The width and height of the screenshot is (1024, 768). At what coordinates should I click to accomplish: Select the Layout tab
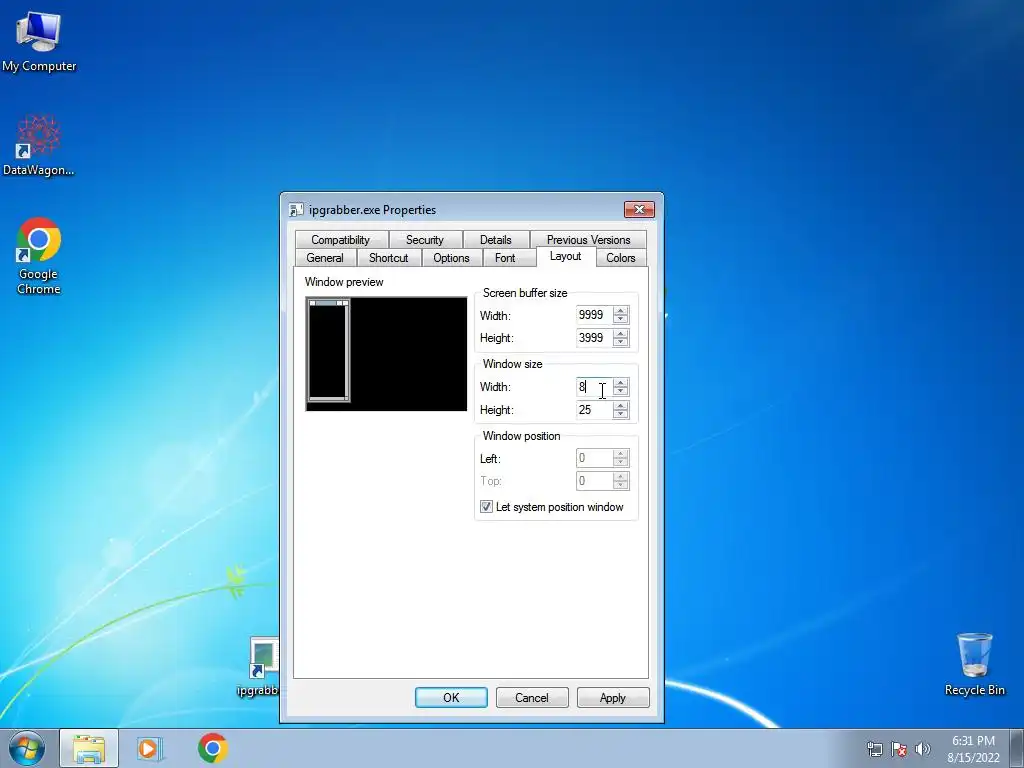click(566, 257)
